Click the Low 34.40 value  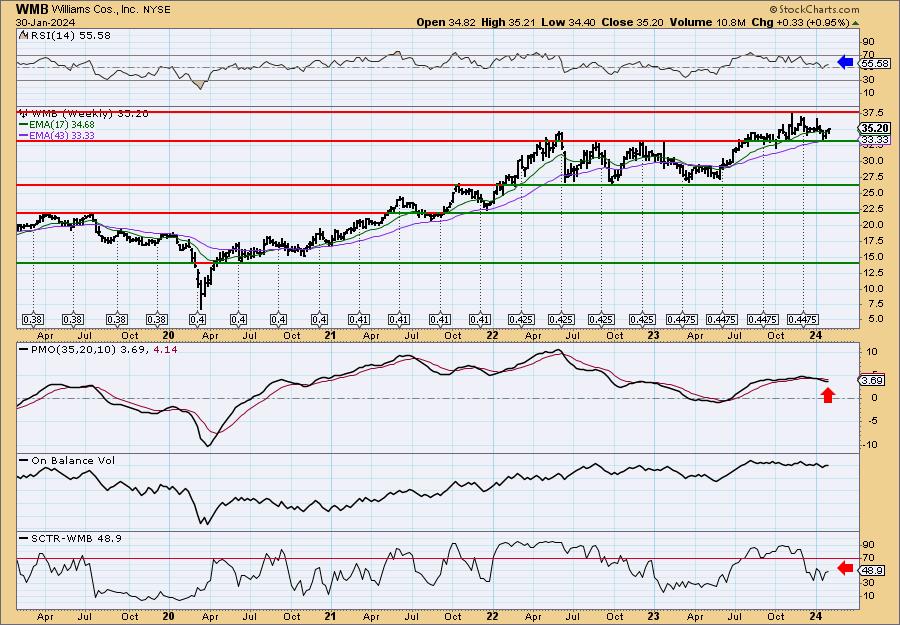tap(568, 22)
